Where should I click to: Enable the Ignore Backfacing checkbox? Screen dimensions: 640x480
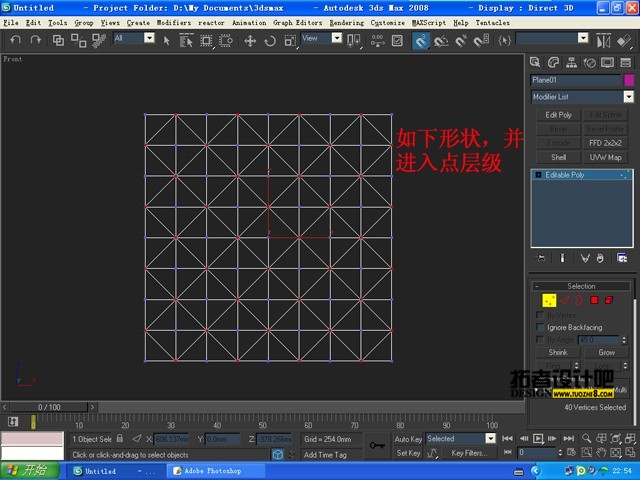540,327
